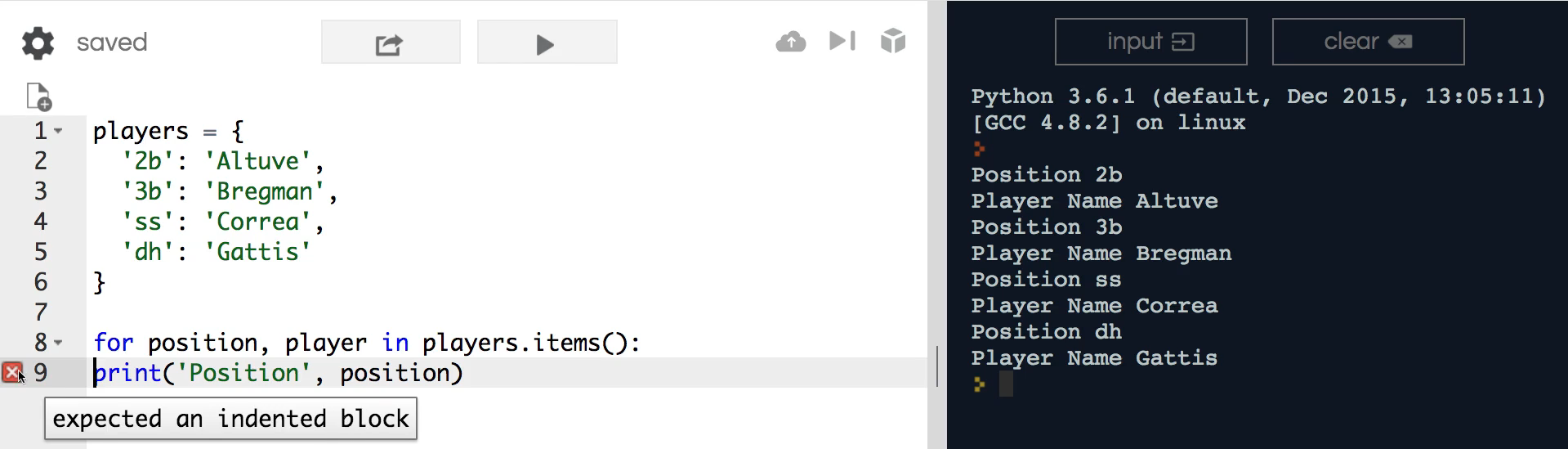Click the input button in console

1150,42
